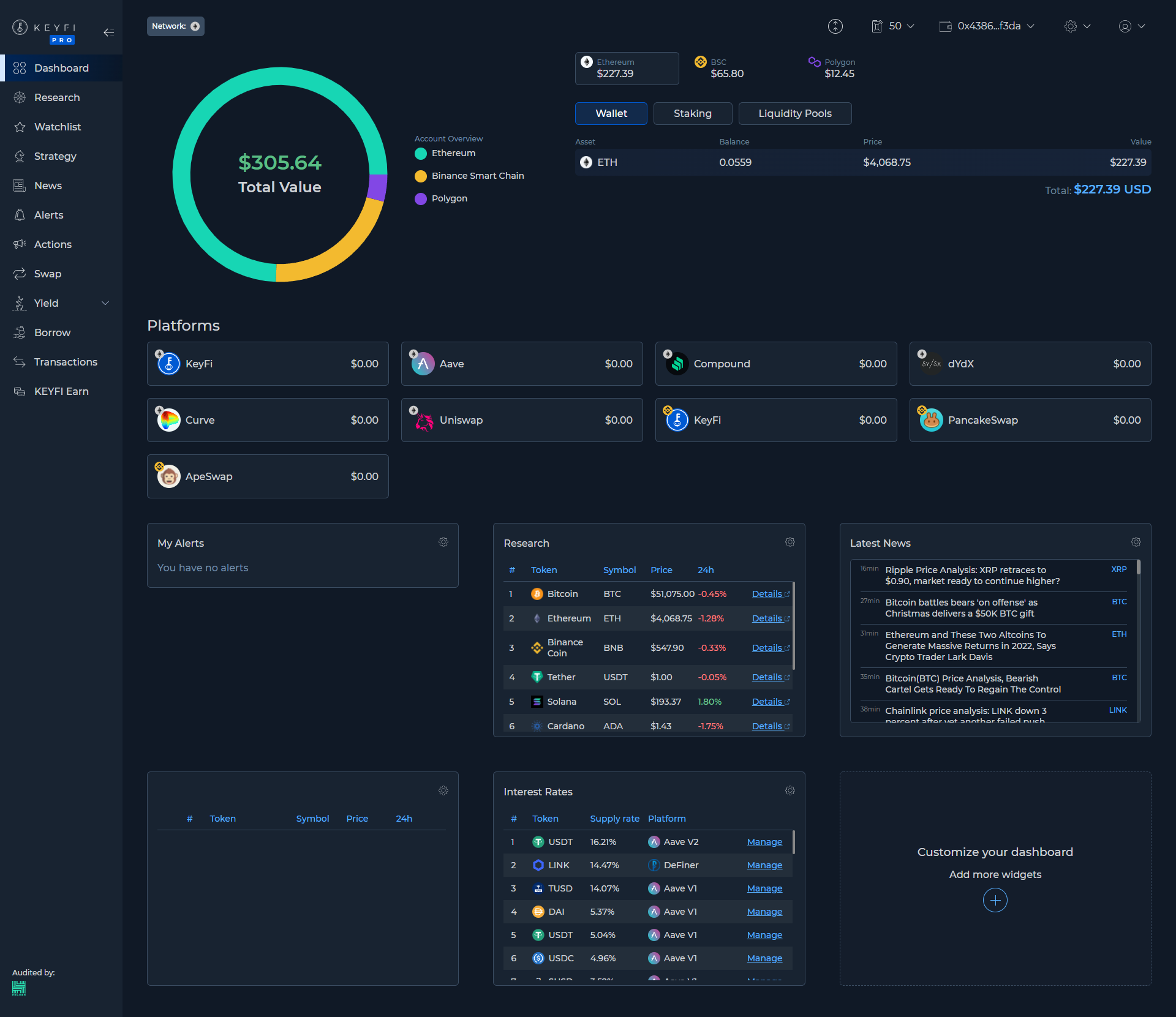
Task: Open the BSC KeyFi platform card
Action: click(776, 420)
